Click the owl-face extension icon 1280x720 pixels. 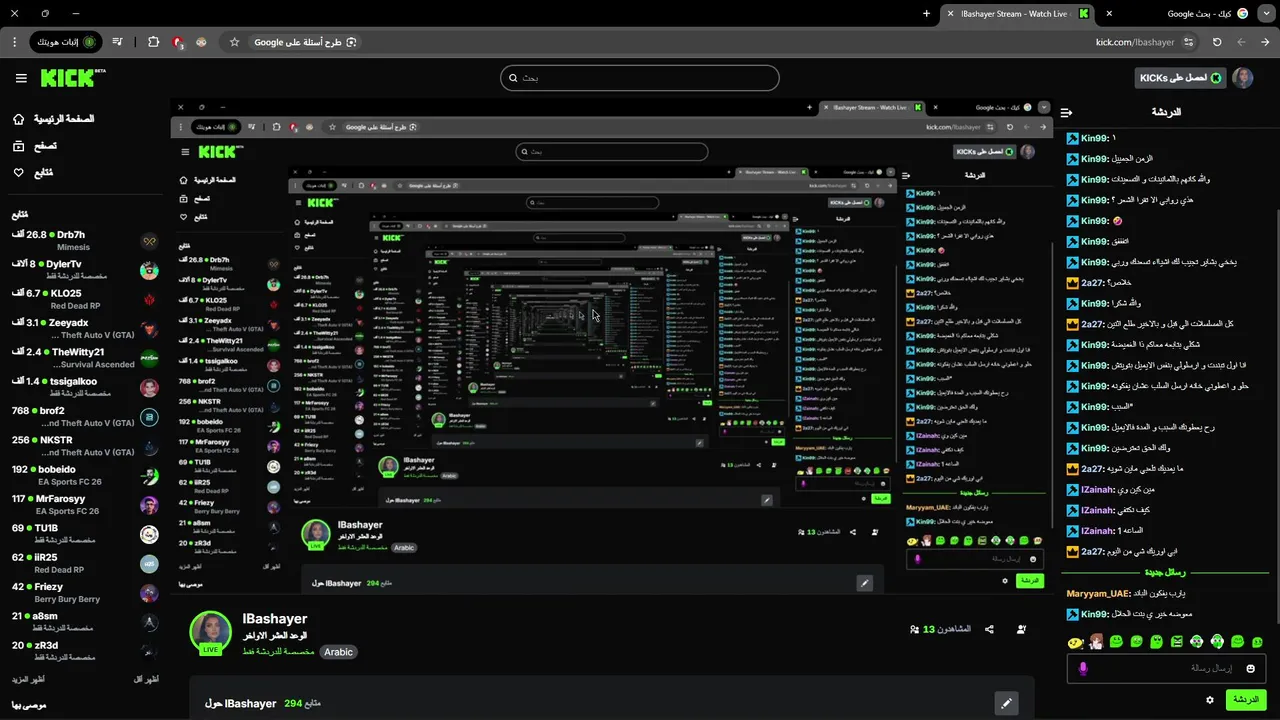pyautogui.click(x=201, y=42)
